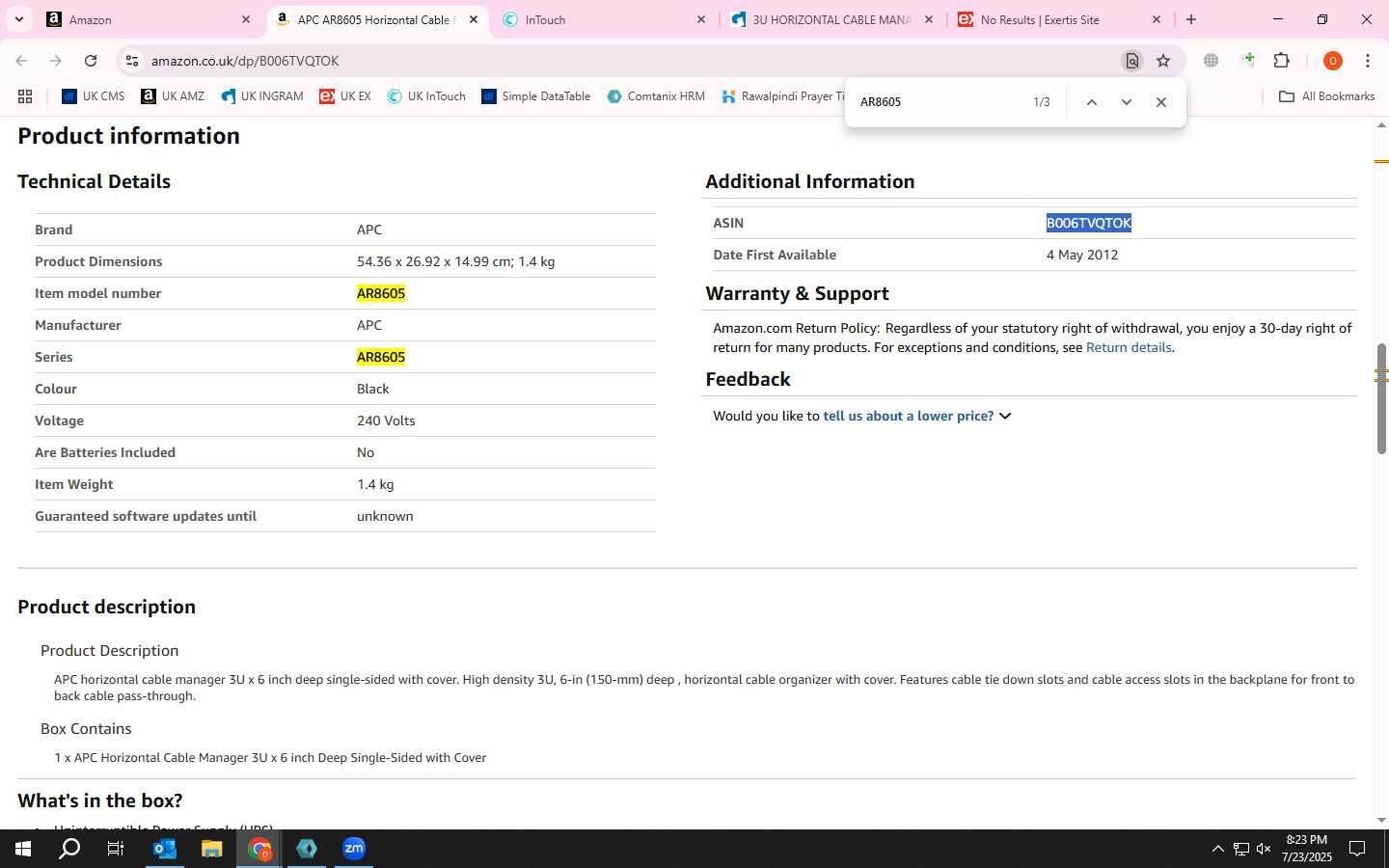The image size is (1389, 868).
Task: Open Windows Start menu
Action: pos(23,849)
